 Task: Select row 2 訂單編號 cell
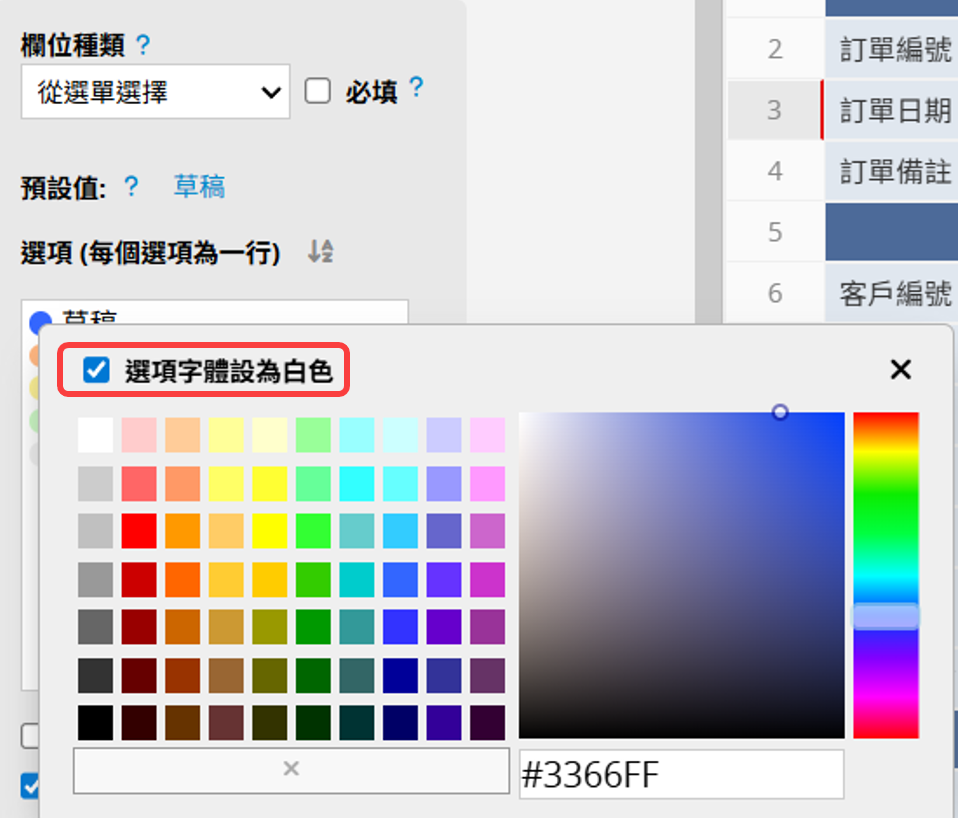(895, 49)
